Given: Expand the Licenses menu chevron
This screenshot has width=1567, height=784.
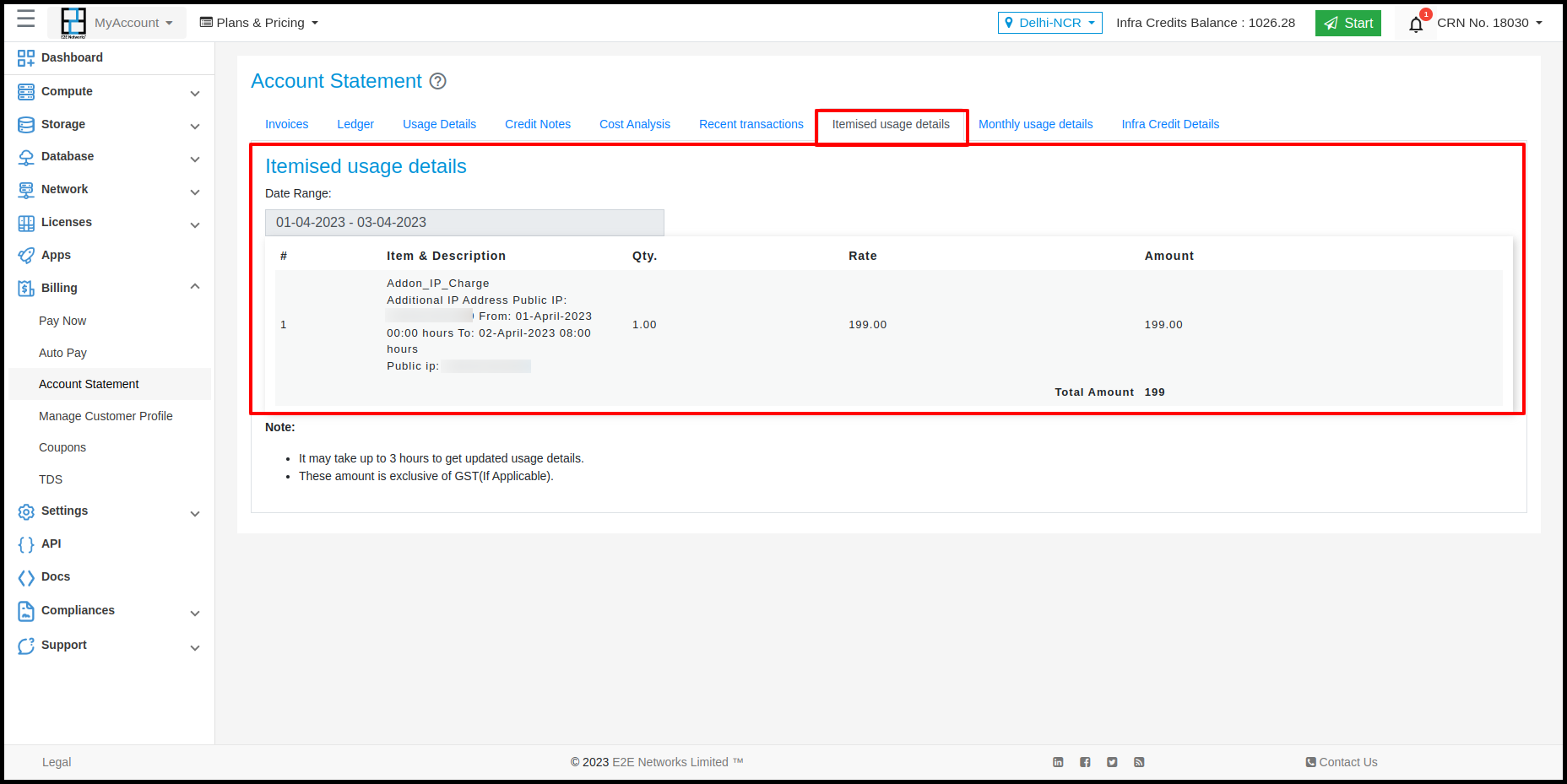Looking at the screenshot, I should click(x=195, y=225).
